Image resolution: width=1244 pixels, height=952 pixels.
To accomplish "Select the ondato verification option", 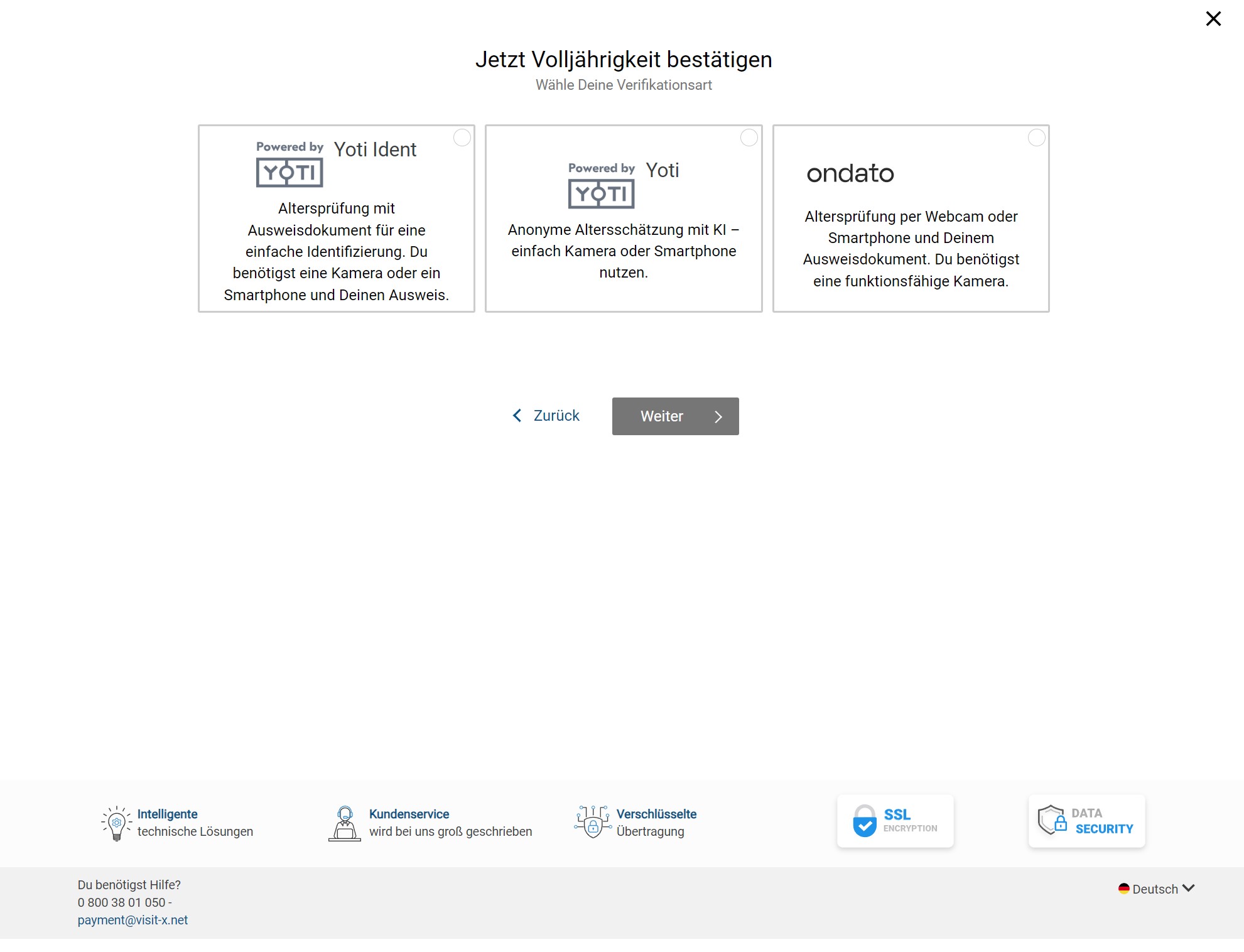I will (x=1037, y=138).
